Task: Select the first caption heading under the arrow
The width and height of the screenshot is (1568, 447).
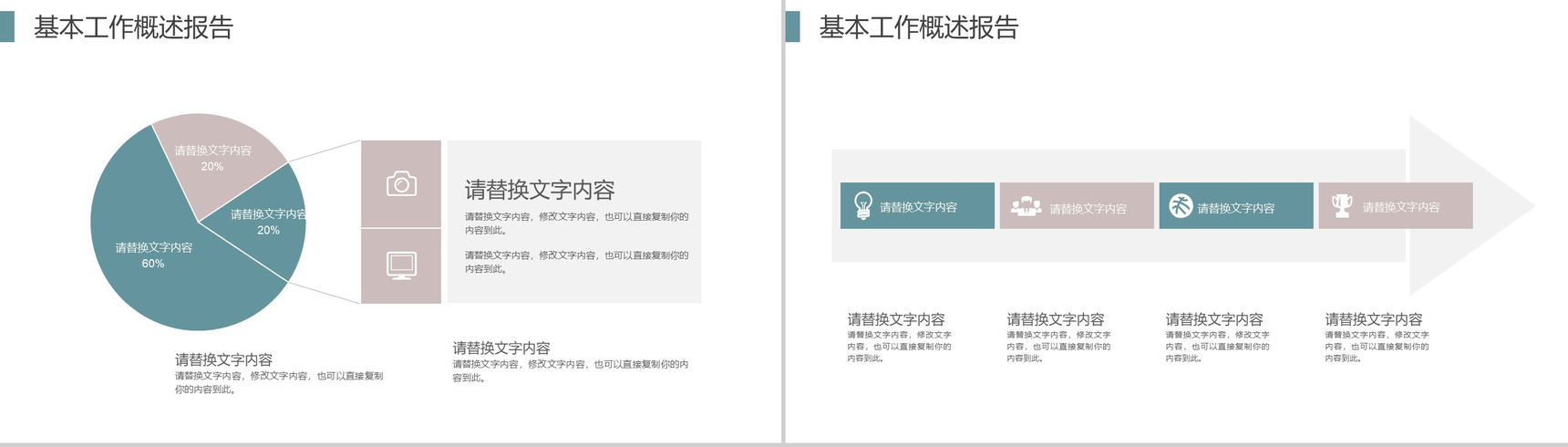Action: [896, 319]
